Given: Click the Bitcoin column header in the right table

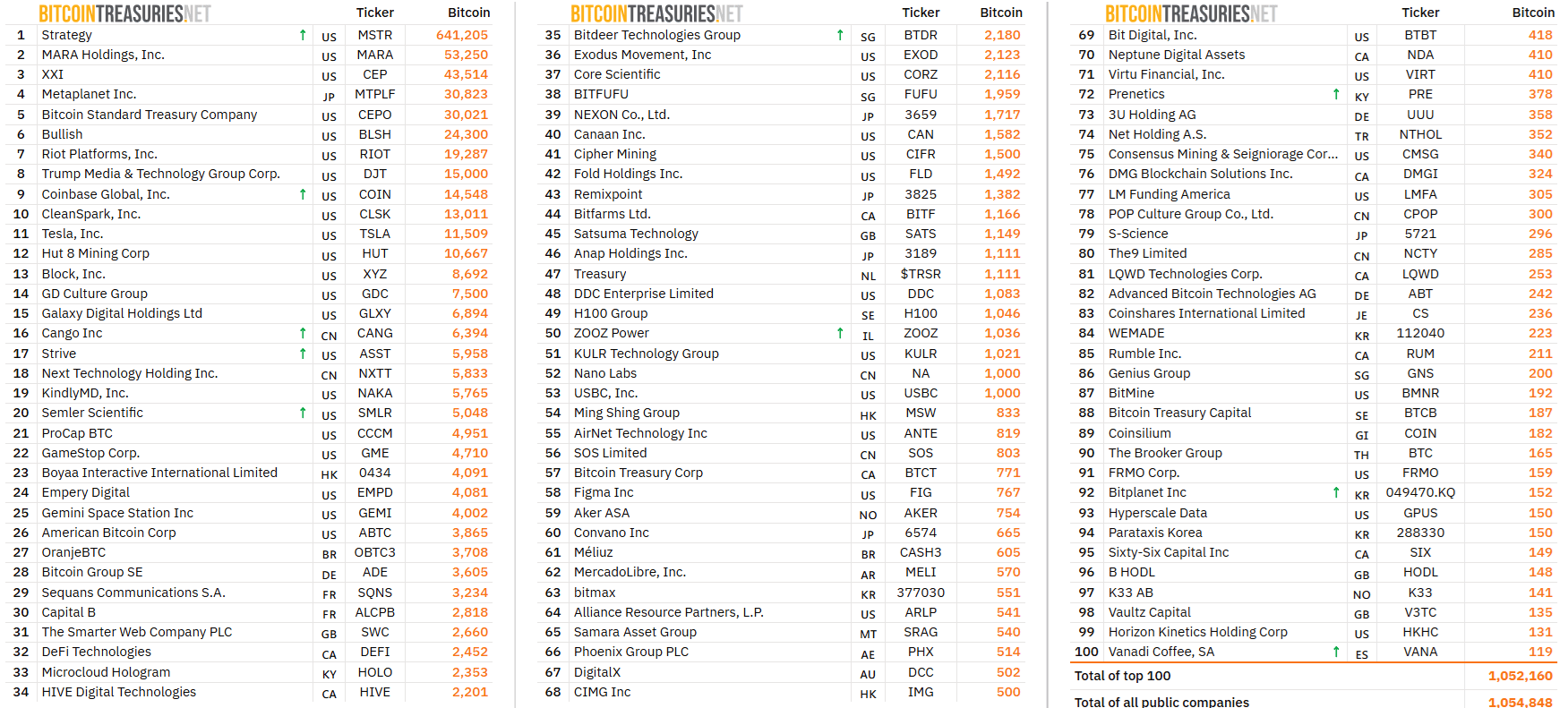Looking at the screenshot, I should click(x=1532, y=13).
